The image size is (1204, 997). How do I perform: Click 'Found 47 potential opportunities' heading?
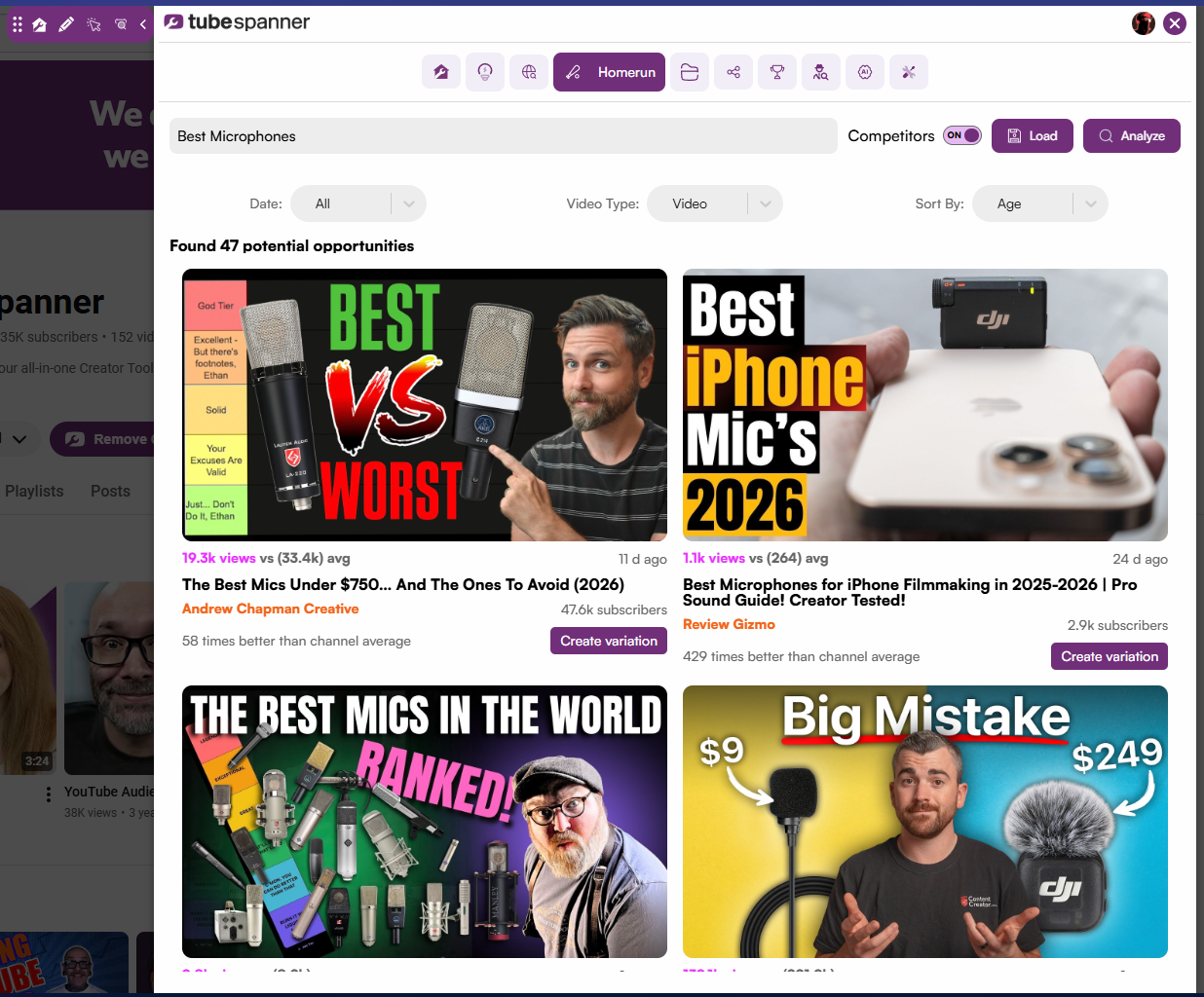coord(291,245)
